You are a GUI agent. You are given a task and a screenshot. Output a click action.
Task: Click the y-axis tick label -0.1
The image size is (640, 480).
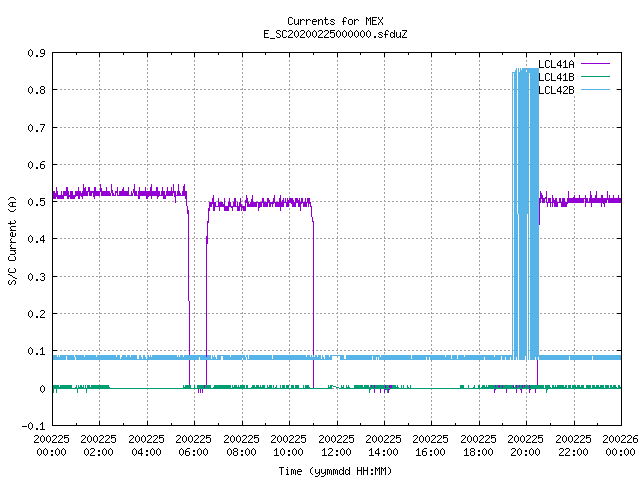pos(33,426)
